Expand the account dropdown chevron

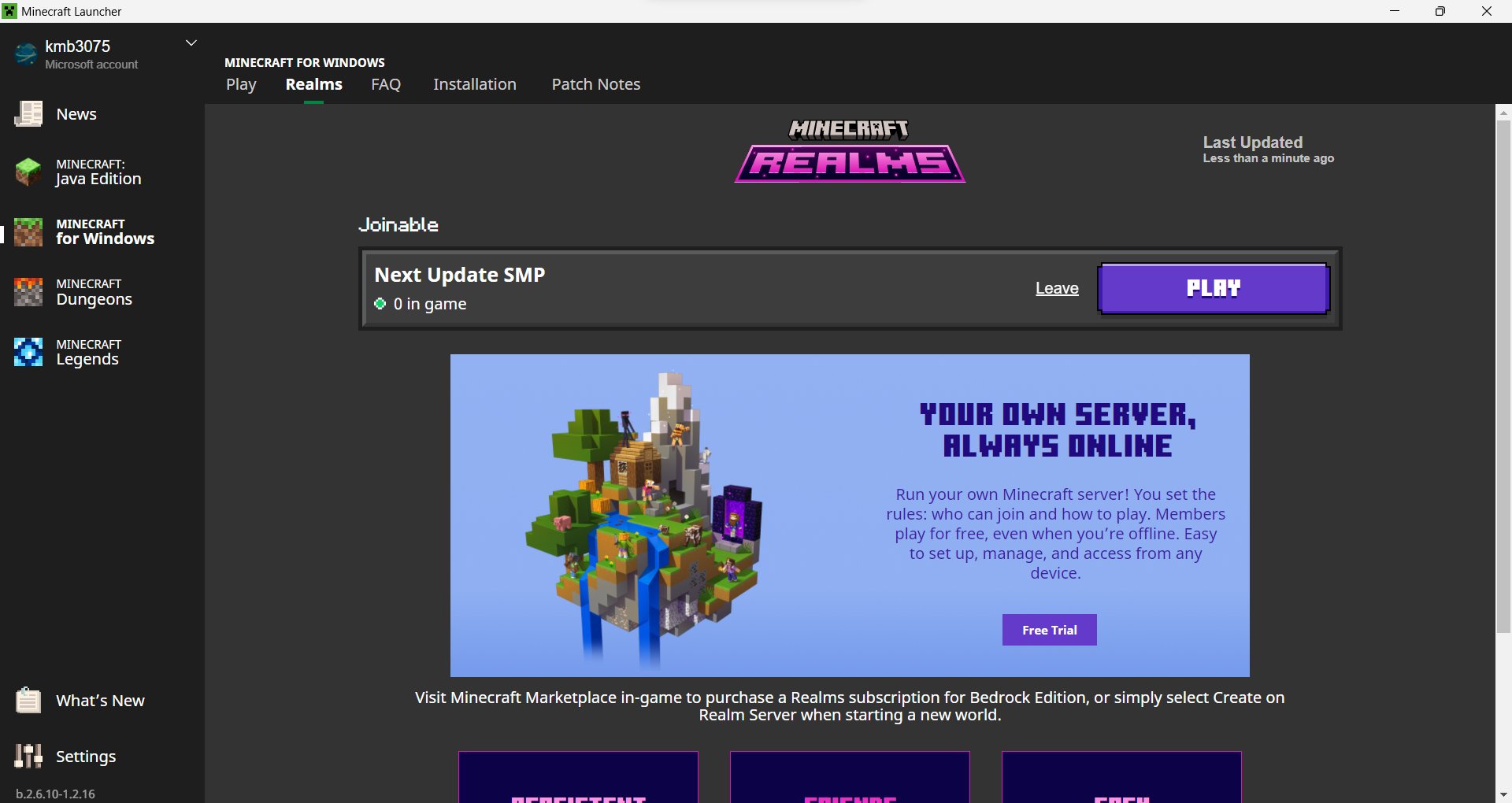(191, 43)
